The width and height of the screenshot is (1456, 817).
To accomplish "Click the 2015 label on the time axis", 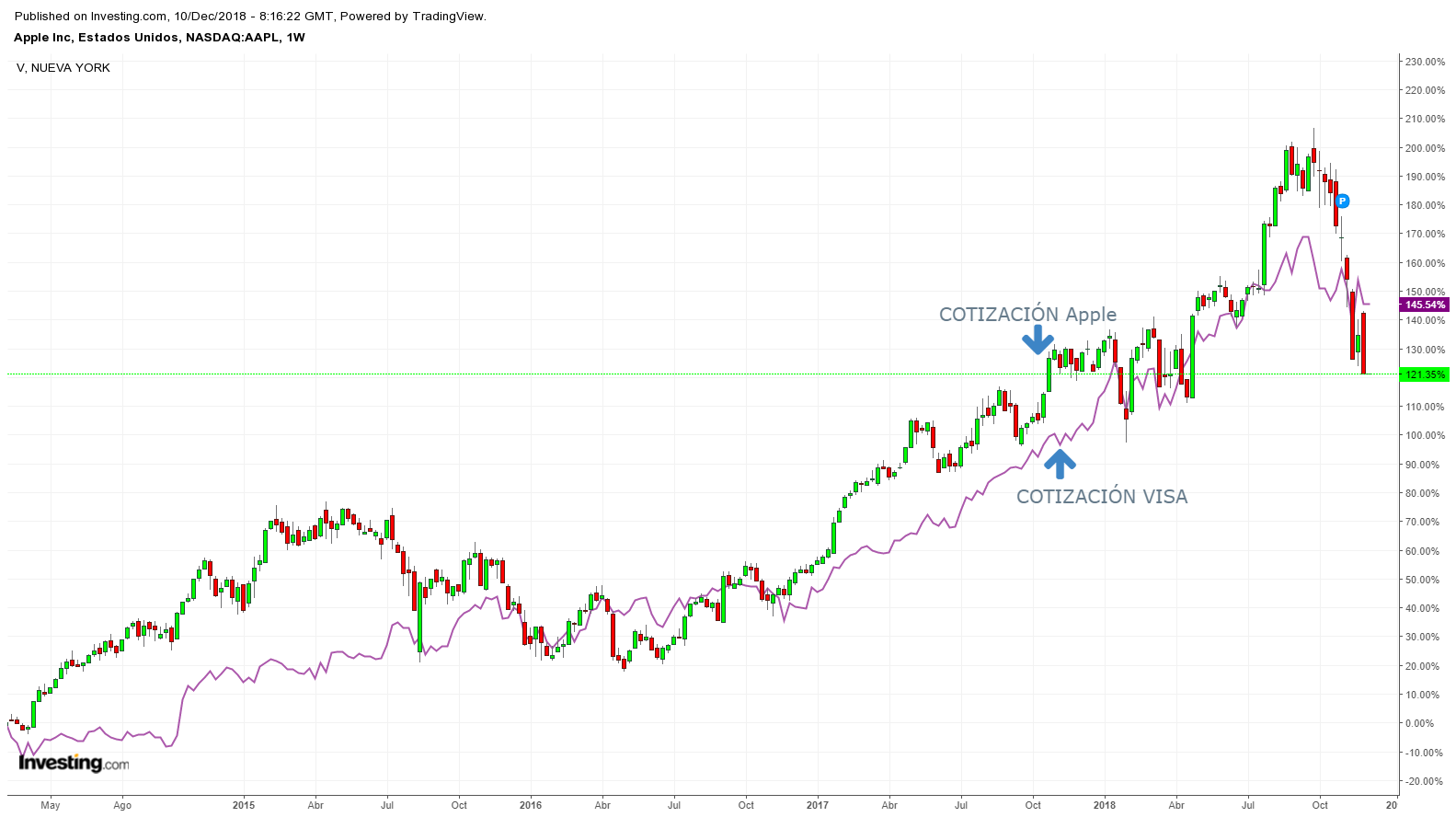I will (x=244, y=805).
